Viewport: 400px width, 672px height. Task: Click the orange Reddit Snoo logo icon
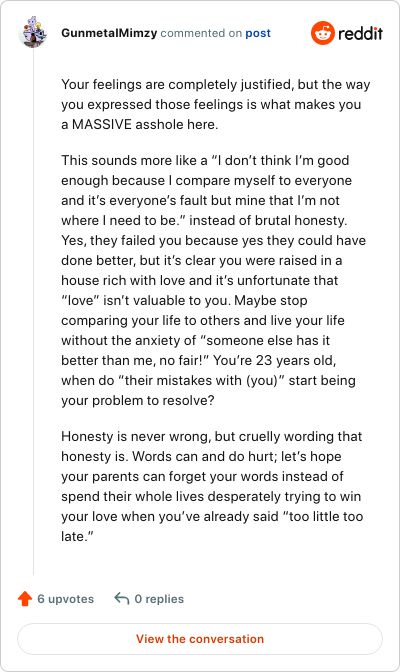322,33
